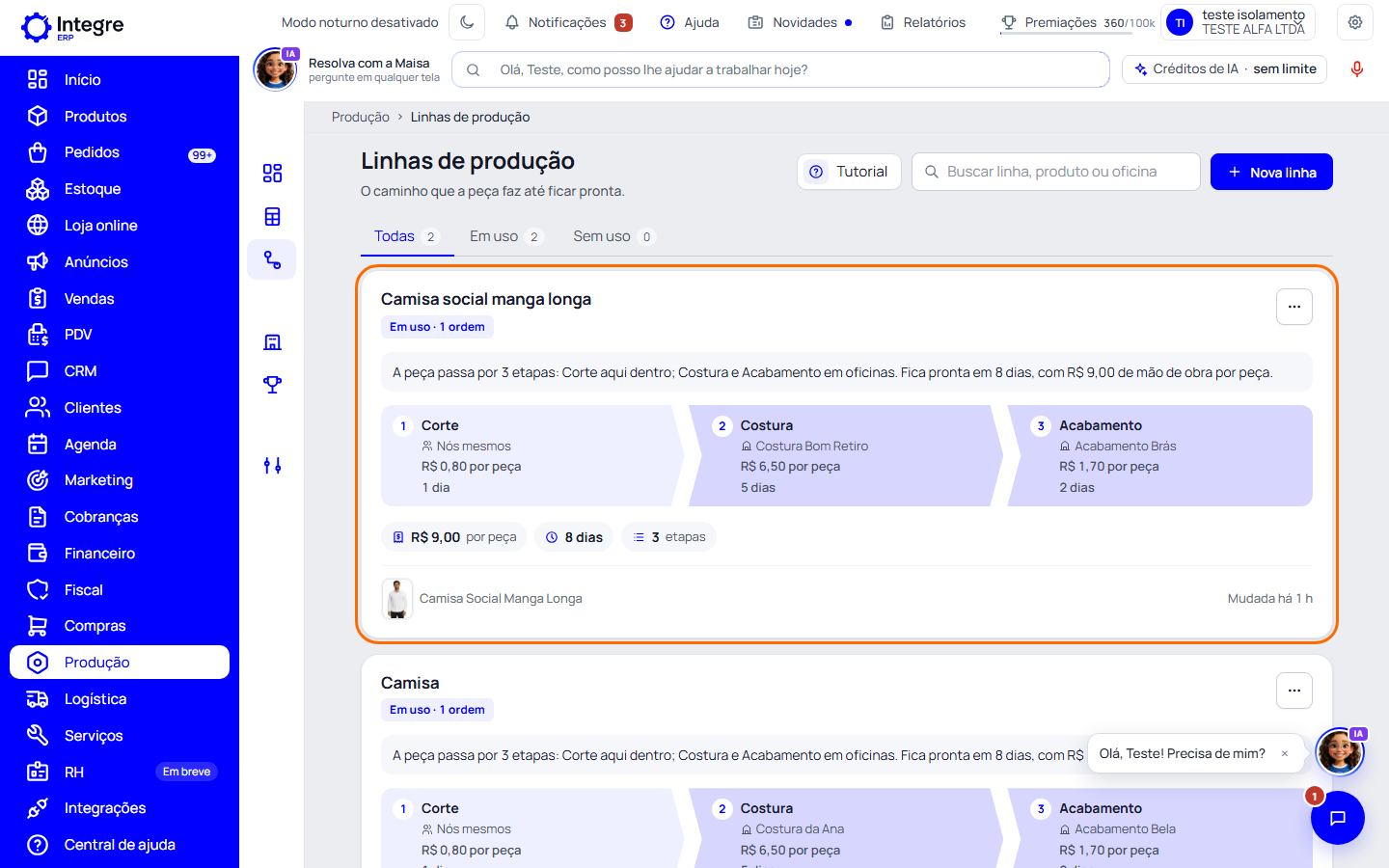Image resolution: width=1389 pixels, height=868 pixels.
Task: Click the 3 etapas chip
Action: [668, 537]
